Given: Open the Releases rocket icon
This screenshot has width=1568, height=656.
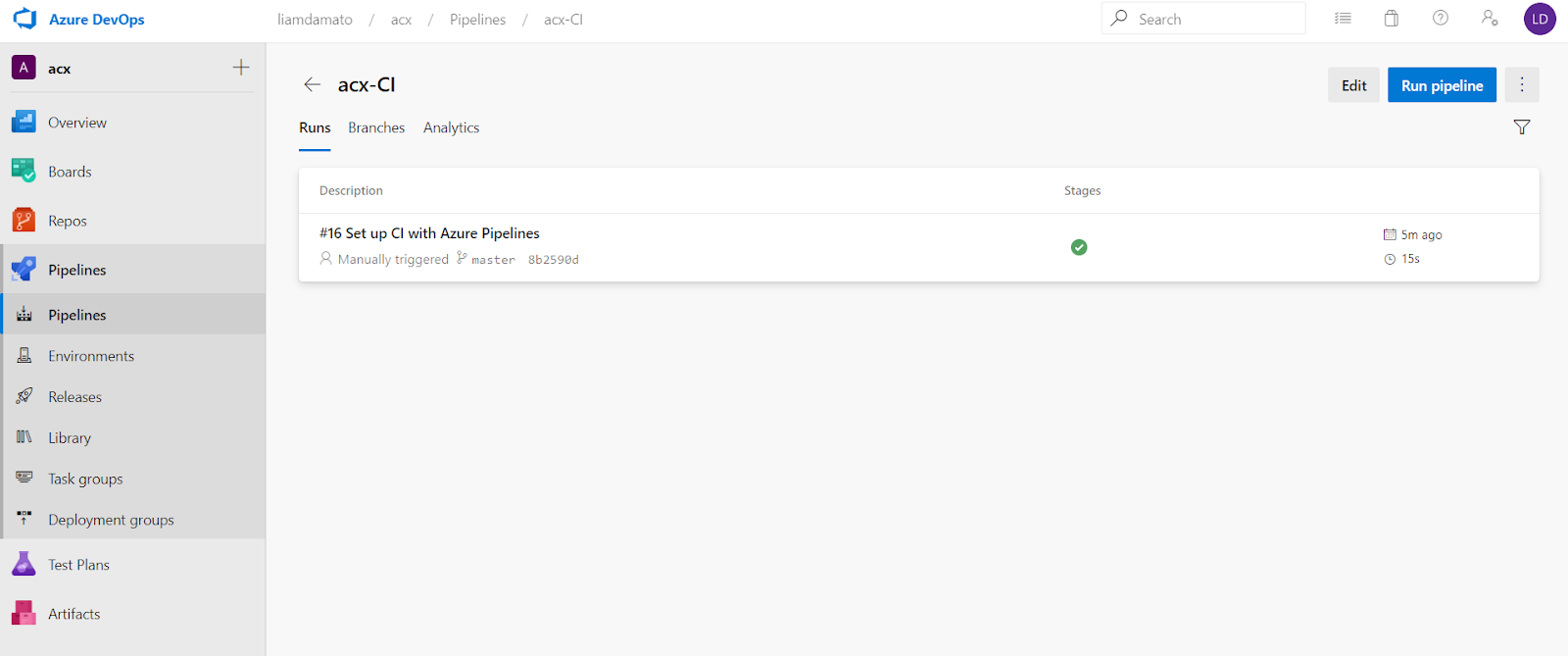Looking at the screenshot, I should pos(24,396).
